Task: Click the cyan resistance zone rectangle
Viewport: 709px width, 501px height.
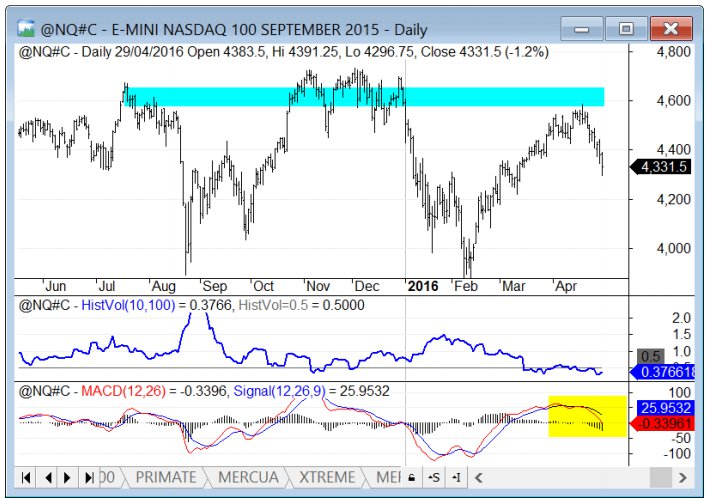Action: tap(364, 97)
